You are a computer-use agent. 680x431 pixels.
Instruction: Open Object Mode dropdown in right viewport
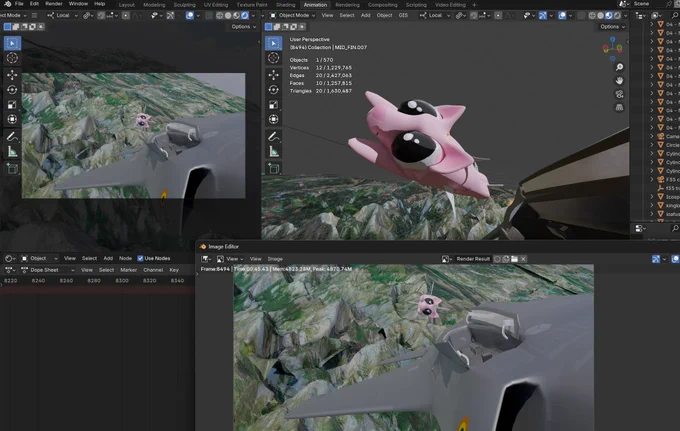coord(293,15)
